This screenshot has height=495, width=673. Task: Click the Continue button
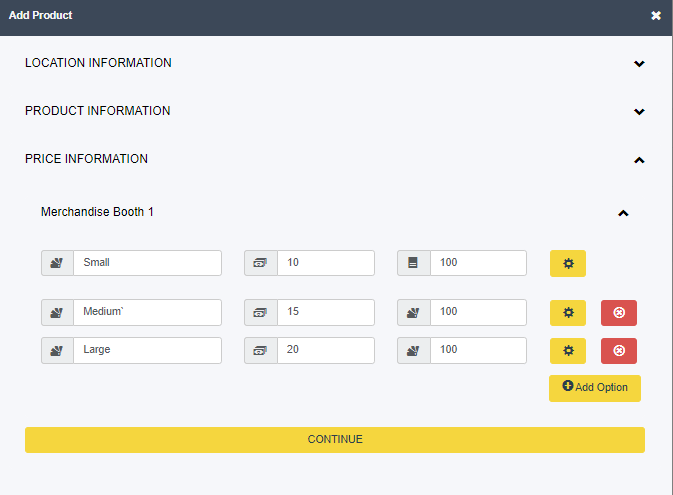(x=335, y=440)
